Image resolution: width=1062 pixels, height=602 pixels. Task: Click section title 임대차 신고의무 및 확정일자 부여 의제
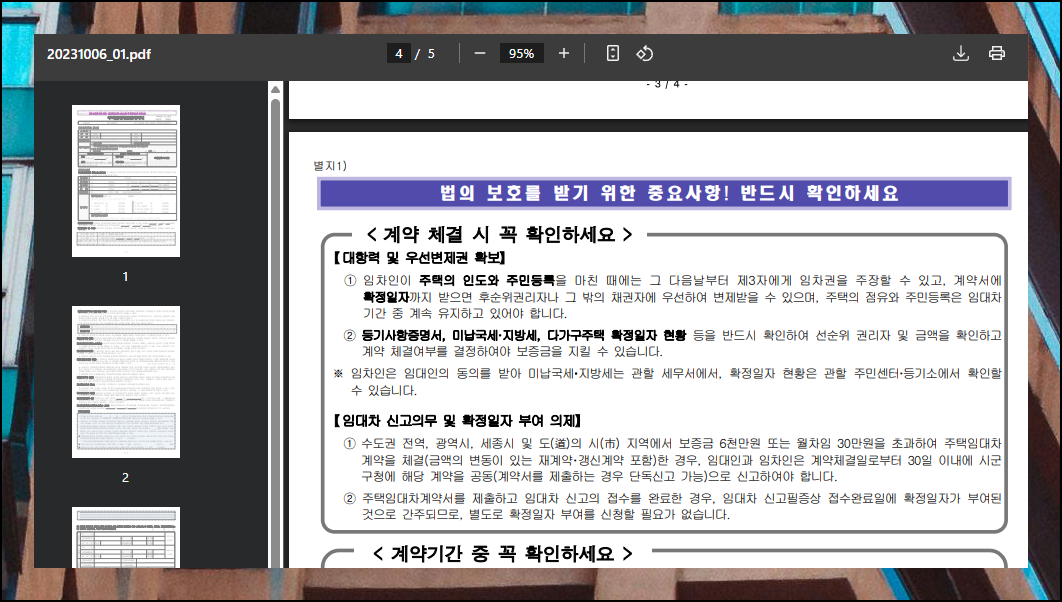[x=457, y=421]
